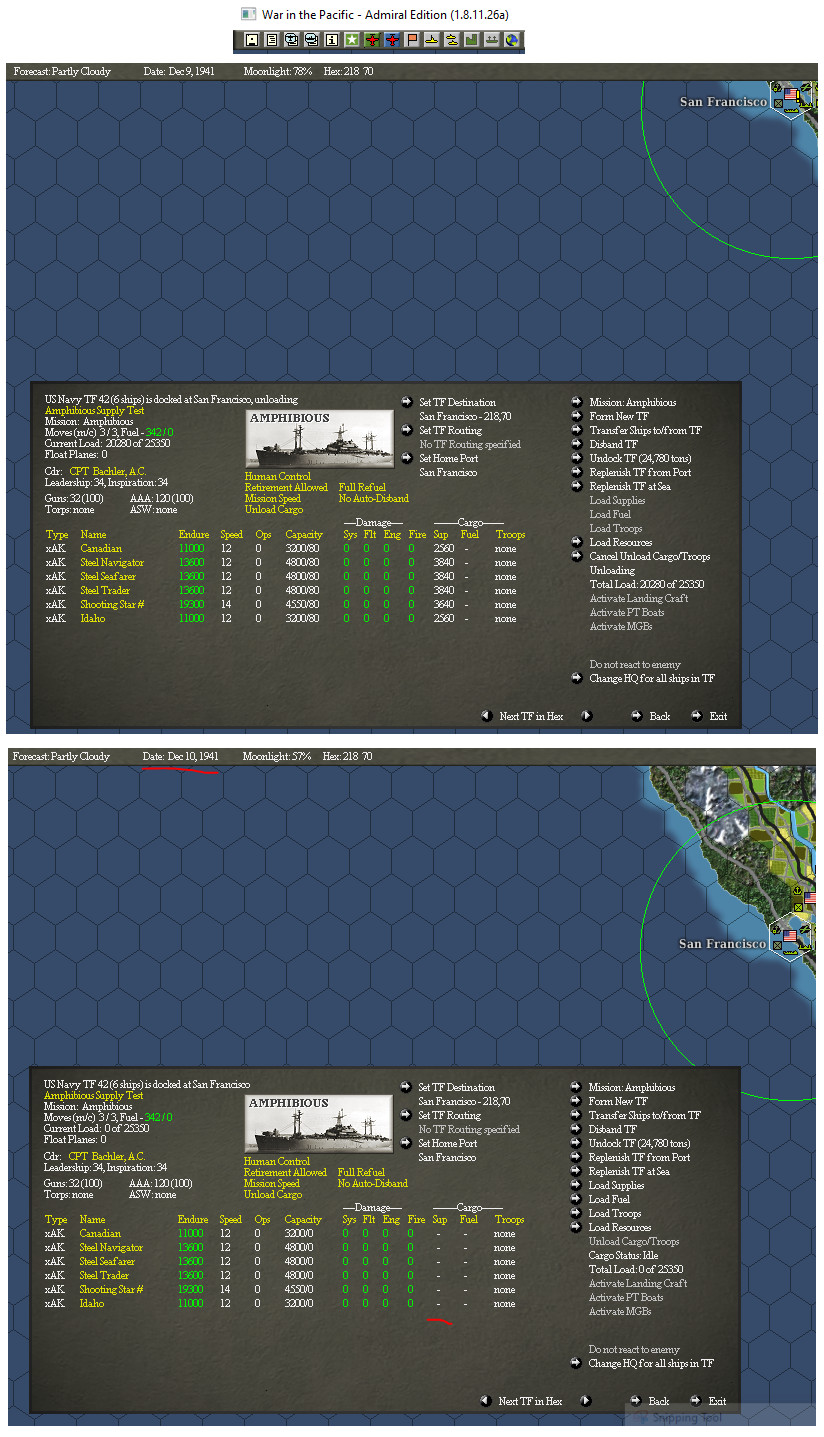Click right arrow of Next TF in Hex, Dec 10 panel
The height and width of the screenshot is (1437, 824).
[x=586, y=1401]
